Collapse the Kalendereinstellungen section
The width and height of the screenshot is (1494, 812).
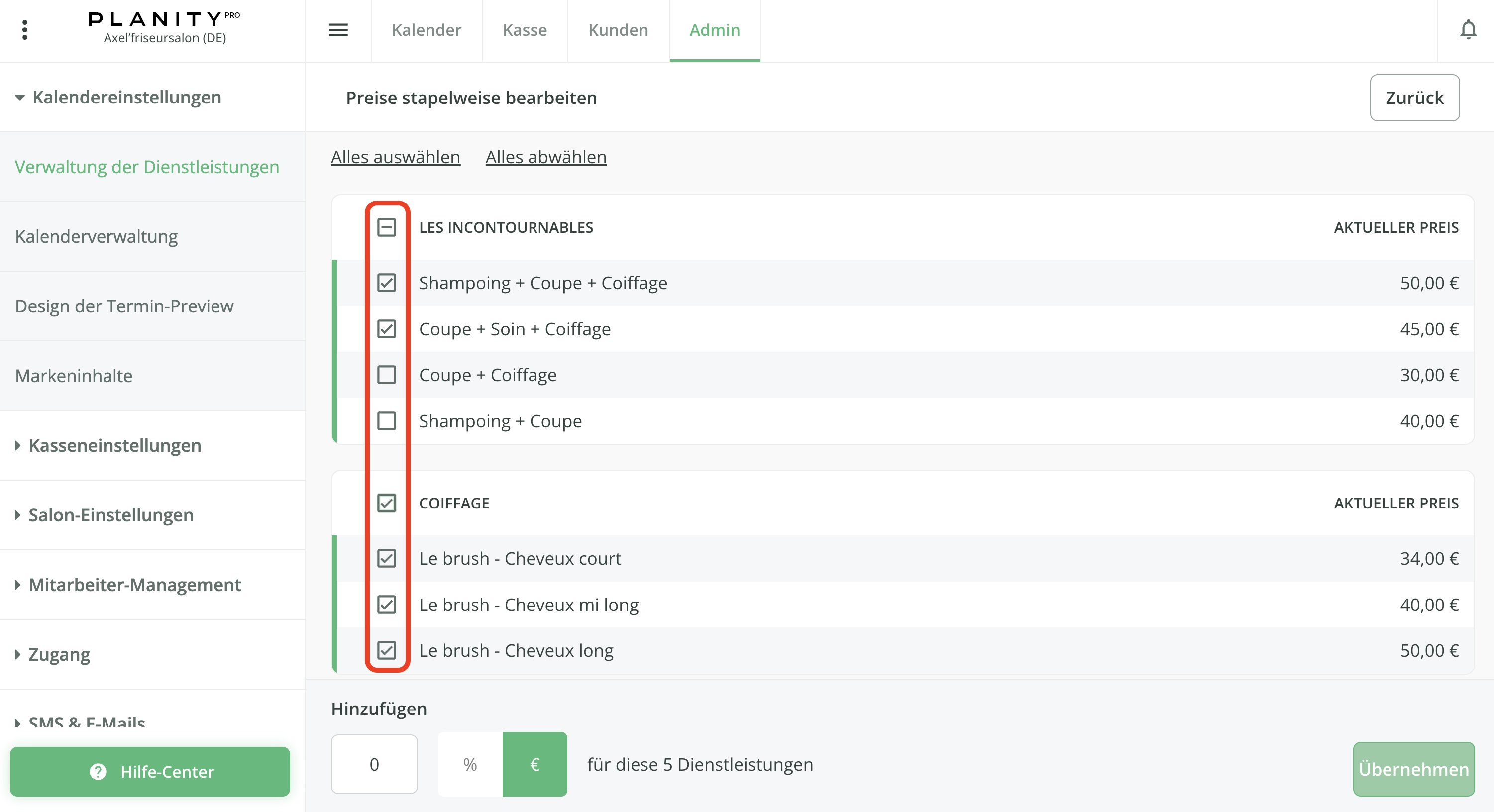(x=20, y=98)
